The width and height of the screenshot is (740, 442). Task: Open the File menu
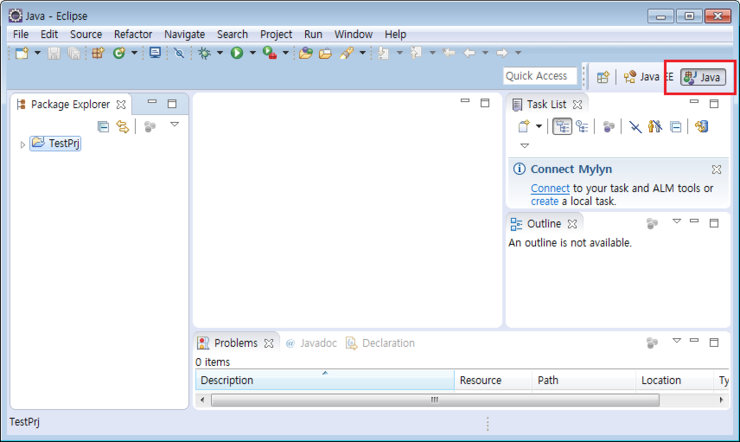[21, 34]
